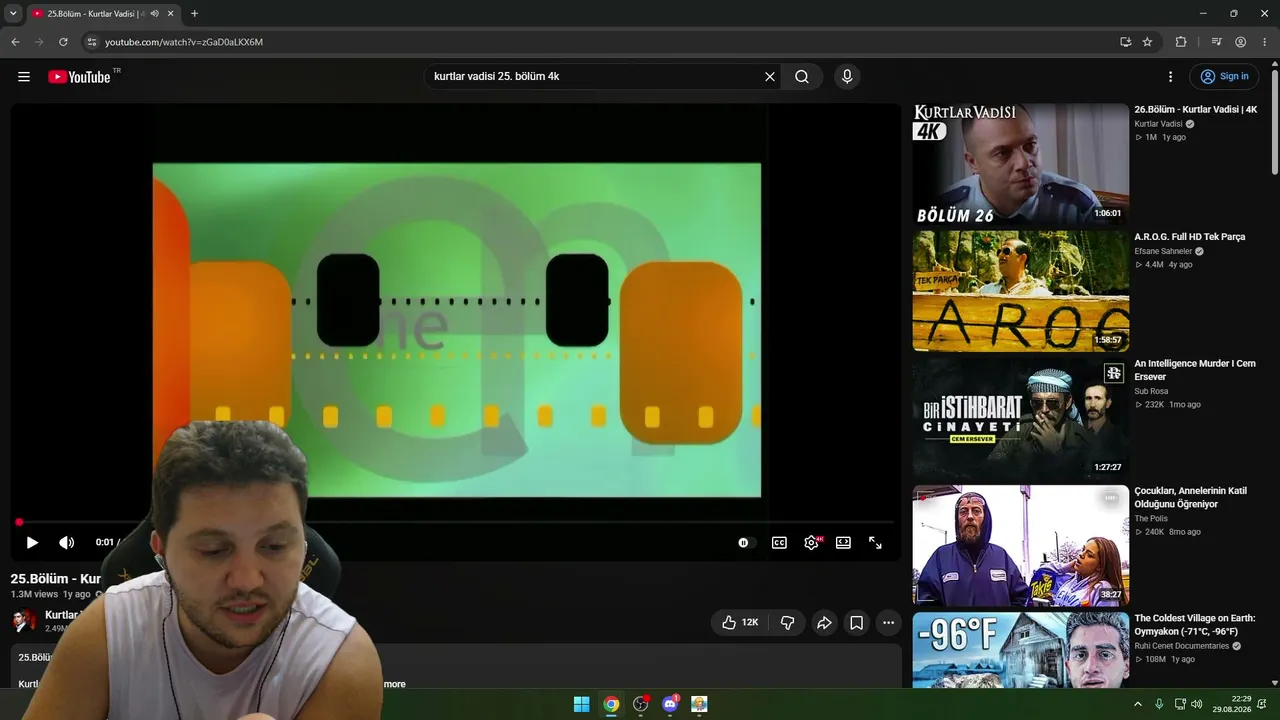This screenshot has height=720, width=1280.
Task: Open the Chrome three-dot menu
Action: click(x=1264, y=42)
